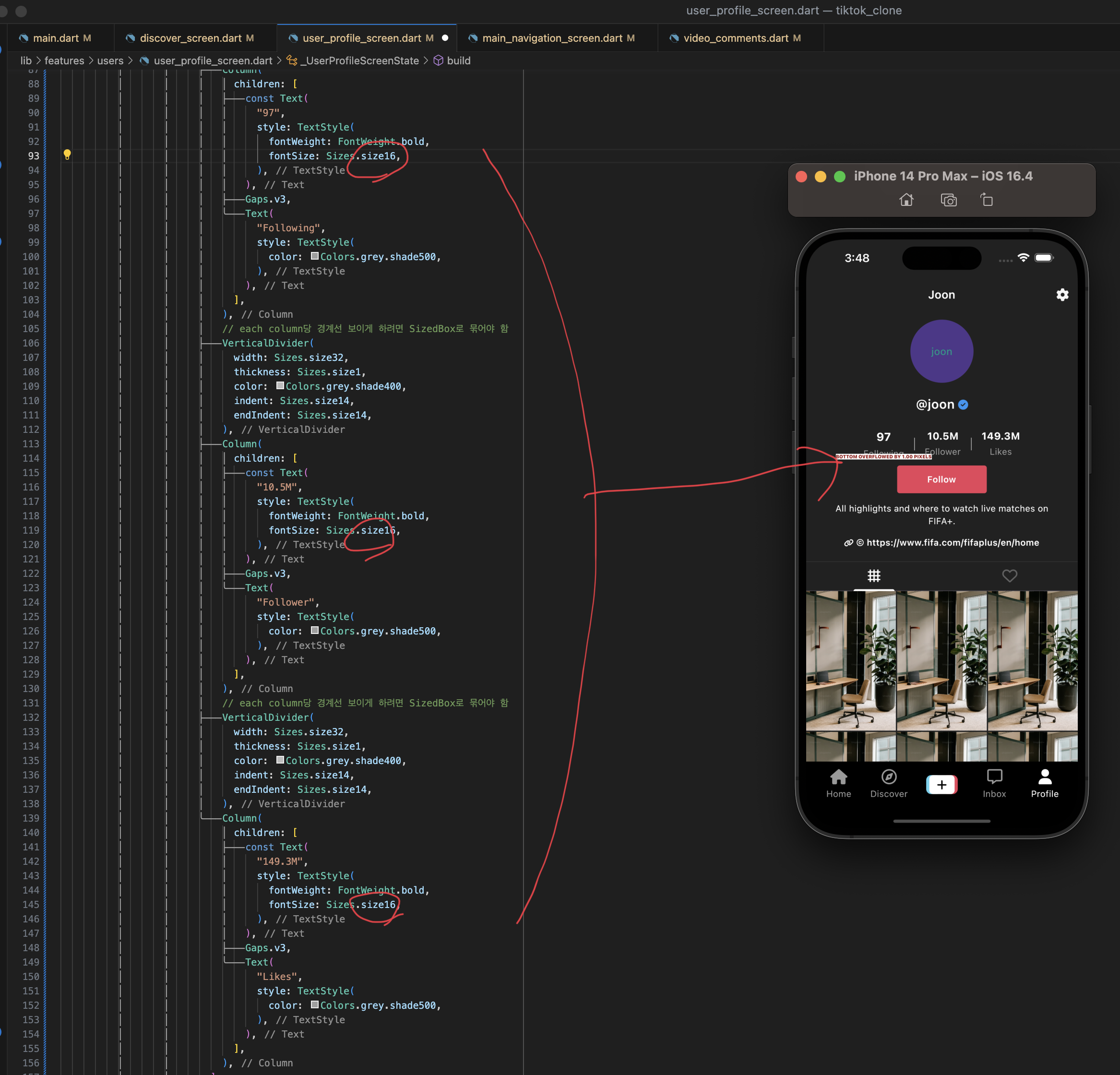1120x1075 pixels.
Task: Open the fifa.com fifaplus link
Action: (952, 543)
